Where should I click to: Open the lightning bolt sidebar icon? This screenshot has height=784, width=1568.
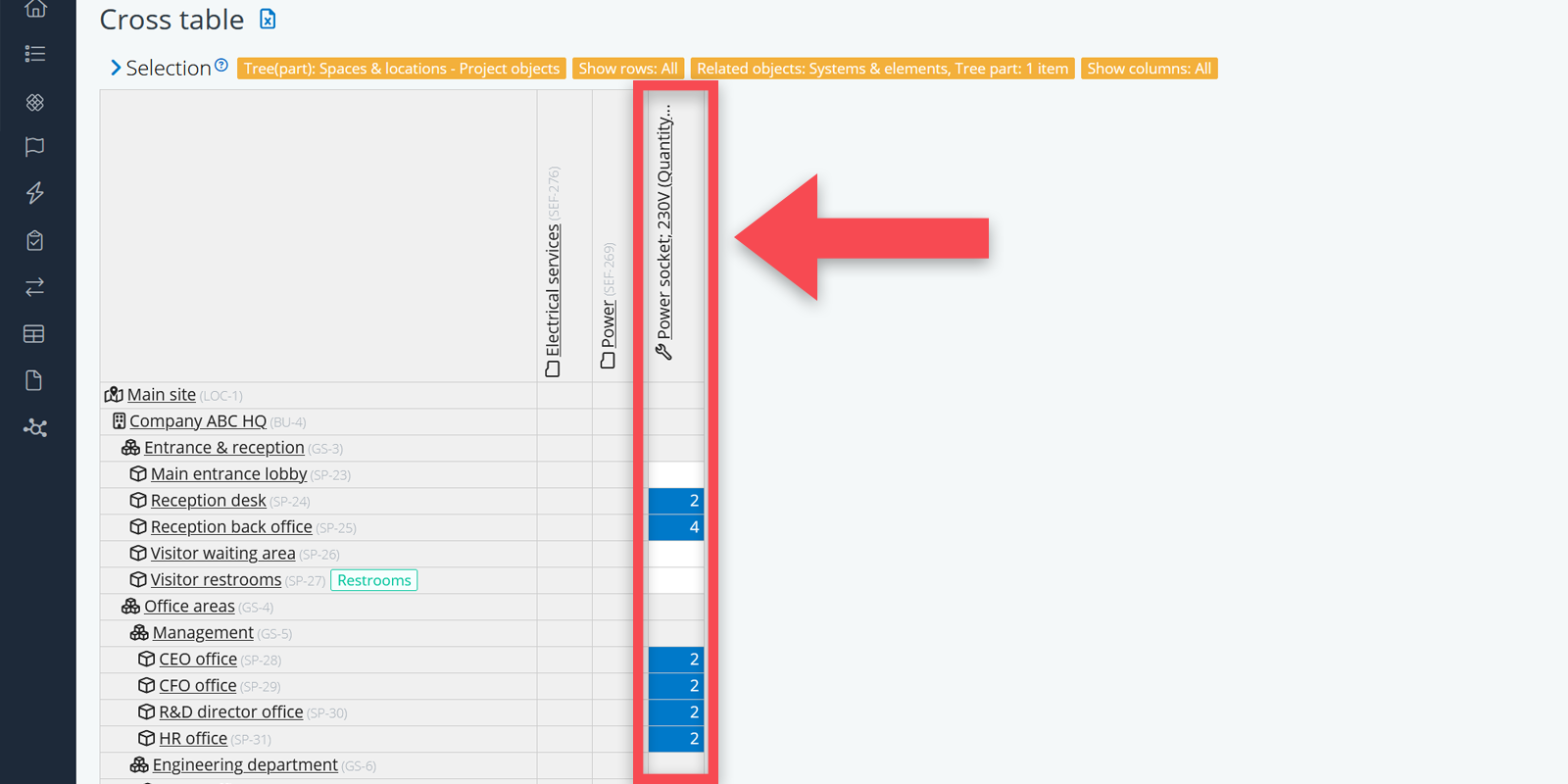coord(35,193)
